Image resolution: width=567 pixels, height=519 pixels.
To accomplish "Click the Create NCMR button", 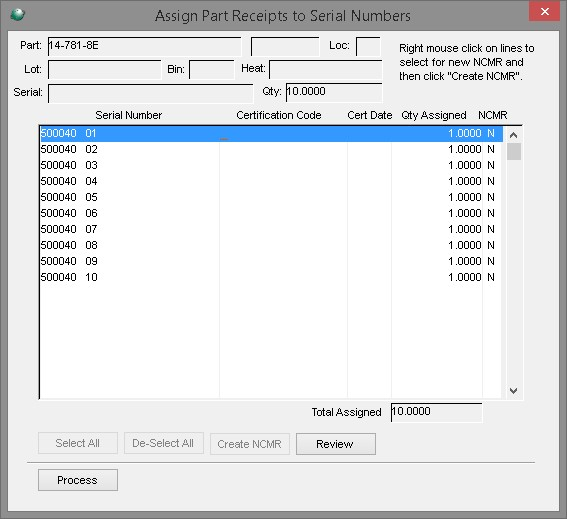I will tap(250, 444).
